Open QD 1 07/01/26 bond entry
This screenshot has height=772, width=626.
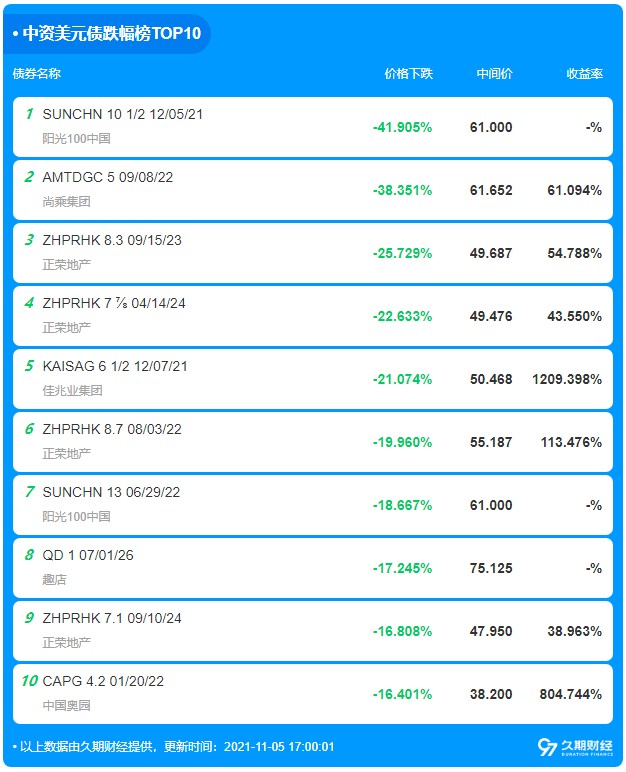[x=88, y=555]
